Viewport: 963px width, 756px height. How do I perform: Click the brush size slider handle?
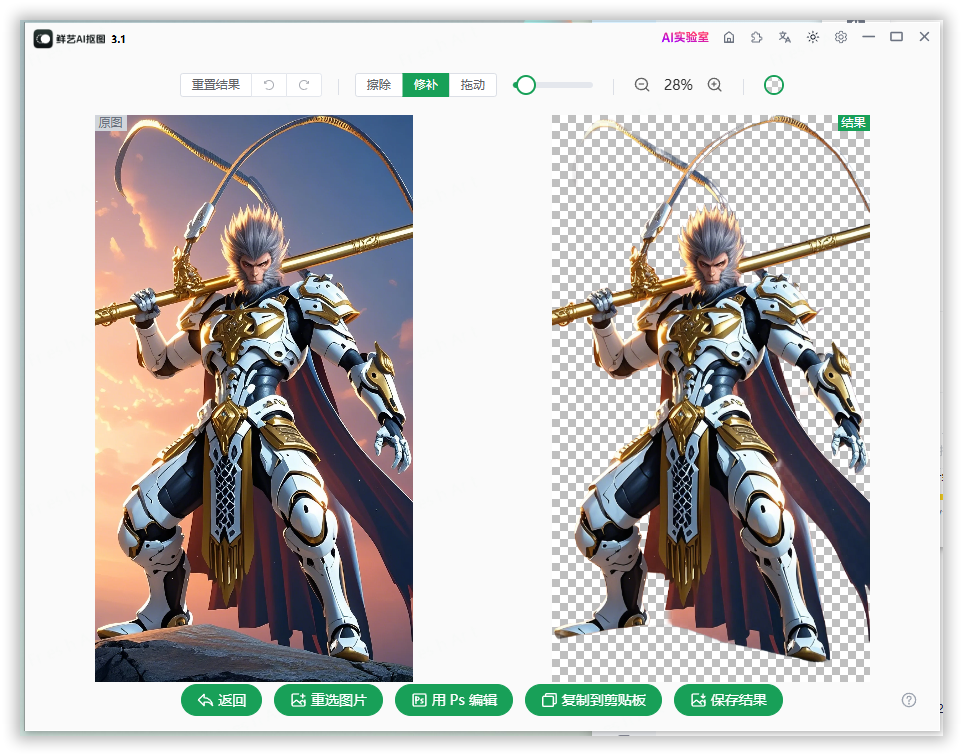pos(525,85)
